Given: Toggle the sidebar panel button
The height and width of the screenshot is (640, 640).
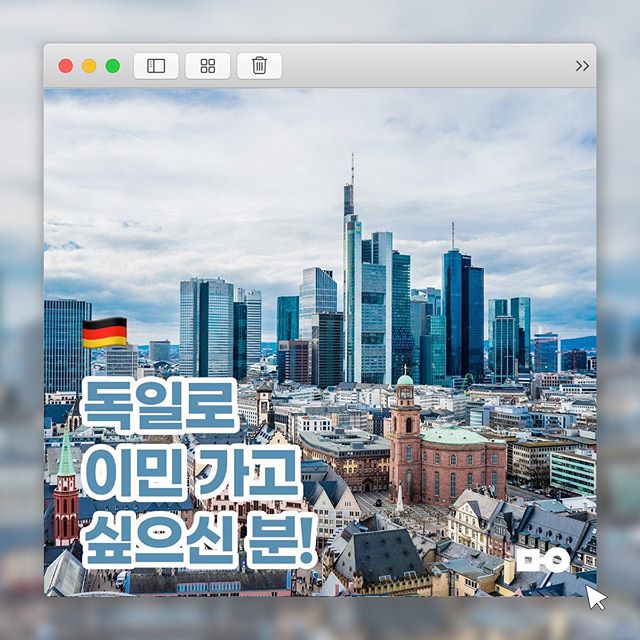Looking at the screenshot, I should coord(156,66).
